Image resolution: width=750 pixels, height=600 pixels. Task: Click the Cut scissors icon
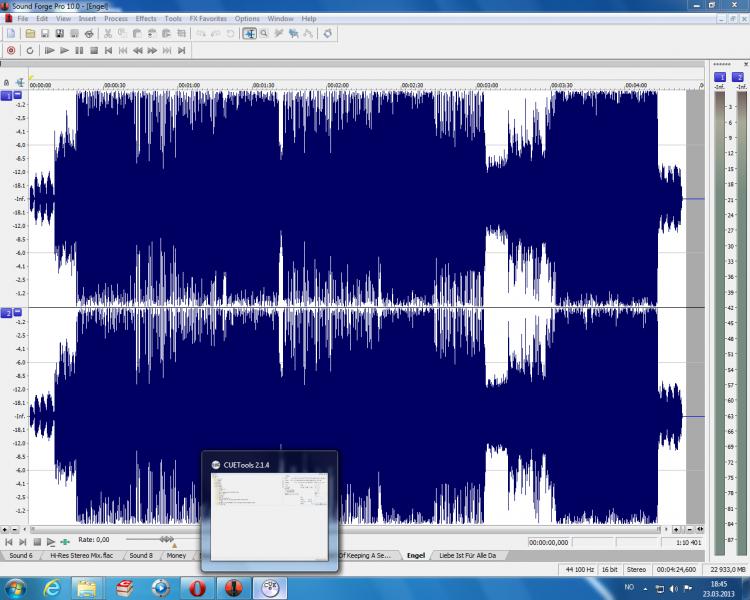click(107, 34)
